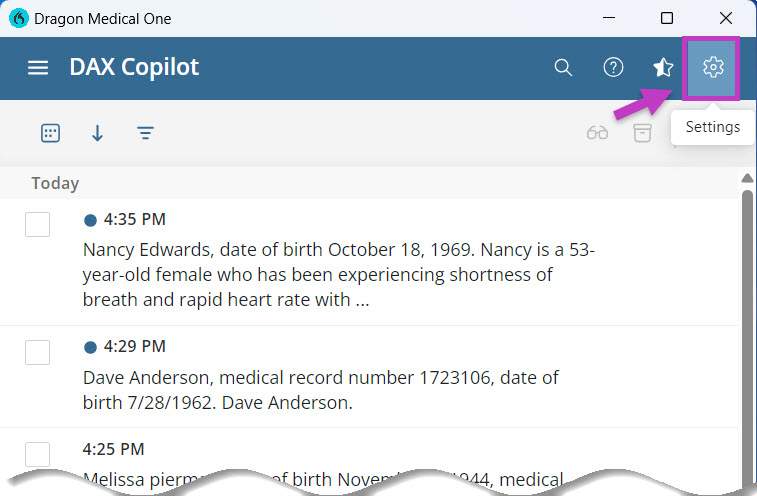The height and width of the screenshot is (496, 757).
Task: Open the help question mark icon
Action: pos(613,68)
